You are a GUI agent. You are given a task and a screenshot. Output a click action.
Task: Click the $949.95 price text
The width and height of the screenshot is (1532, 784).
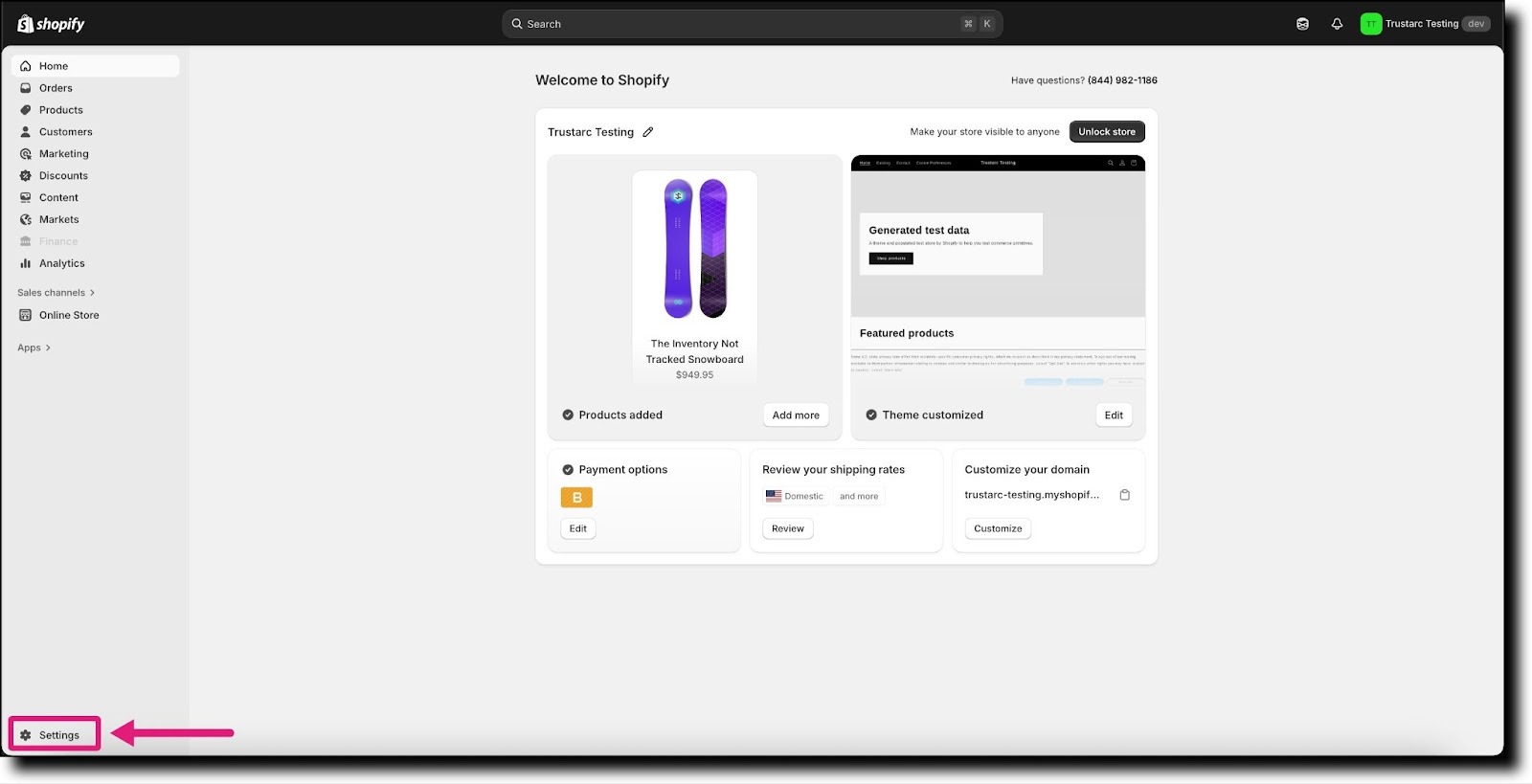click(x=695, y=375)
